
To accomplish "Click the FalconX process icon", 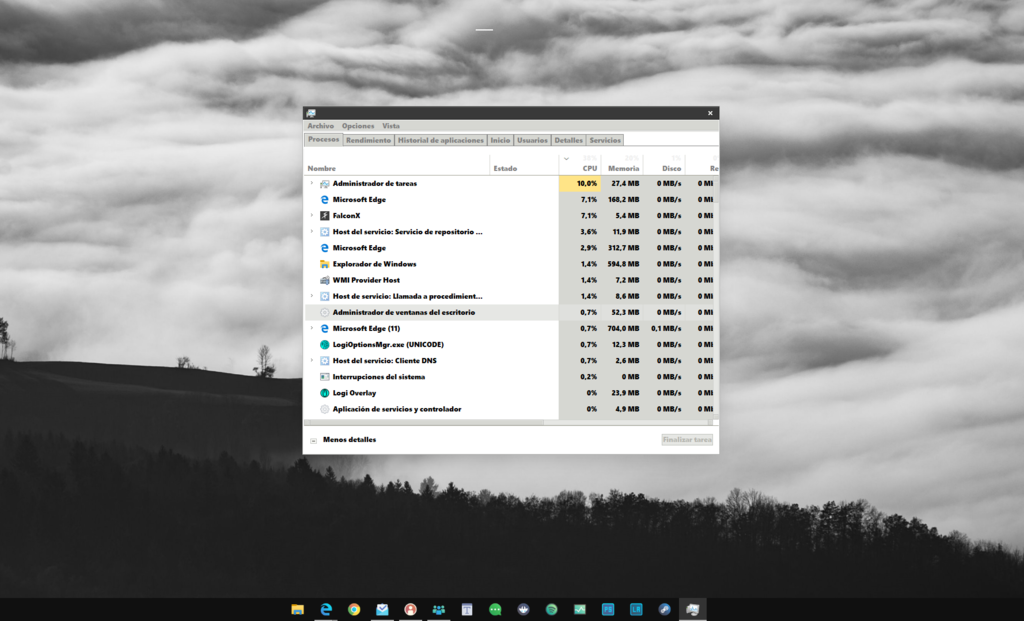I will click(324, 216).
